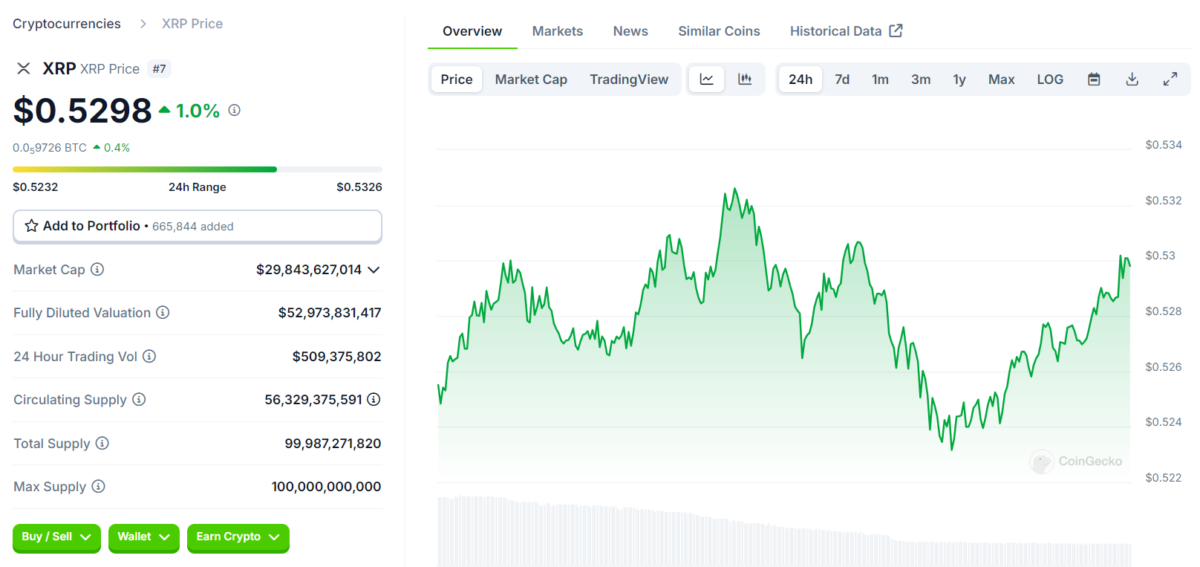Switch to the Similar Coins tab
This screenshot has height=567, width=1200.
click(719, 31)
